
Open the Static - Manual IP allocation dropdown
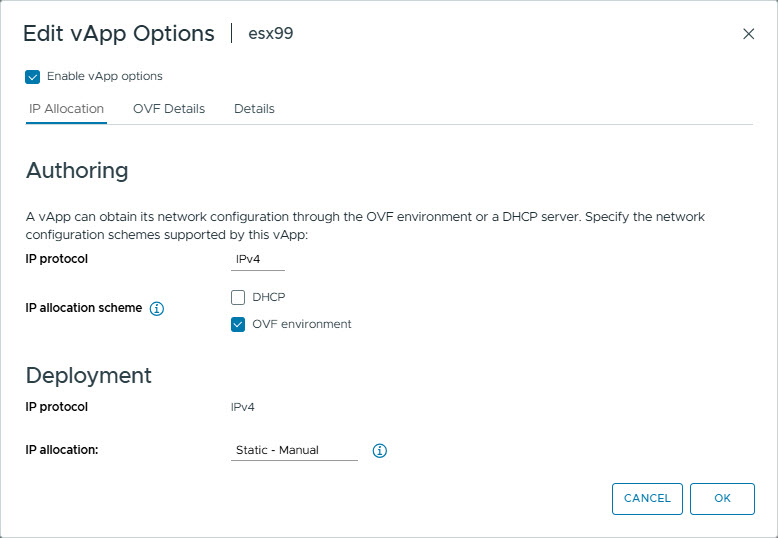(x=294, y=450)
